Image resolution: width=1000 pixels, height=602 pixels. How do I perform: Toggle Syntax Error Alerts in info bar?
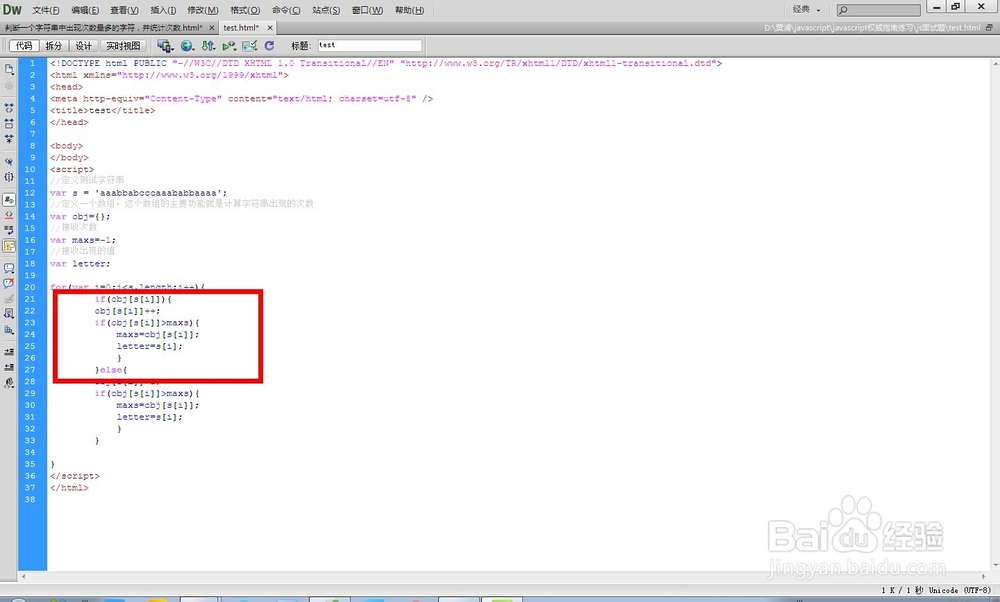[9, 246]
